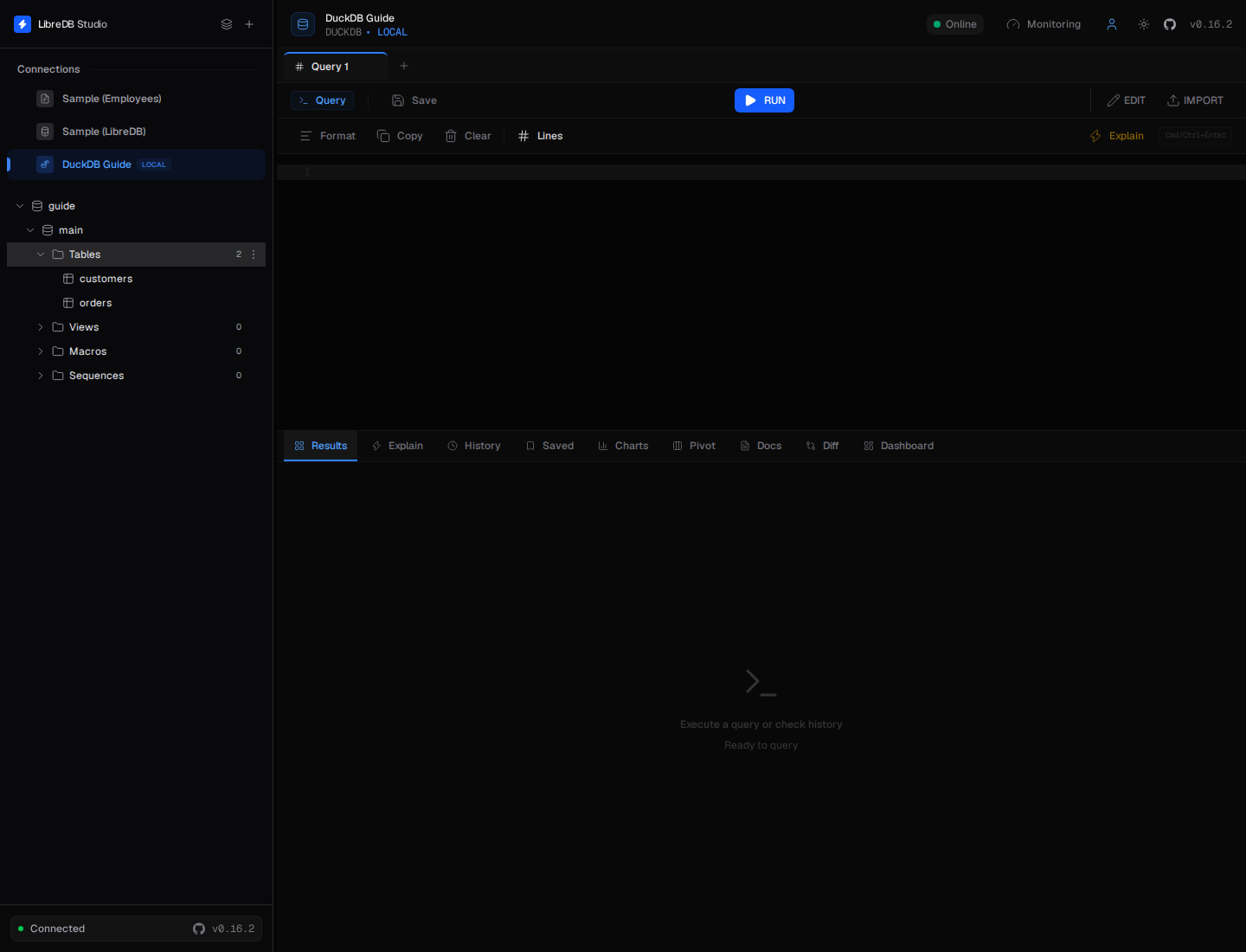The width and height of the screenshot is (1246, 952).
Task: Click into the SQL editor line one
Action: 761,172
